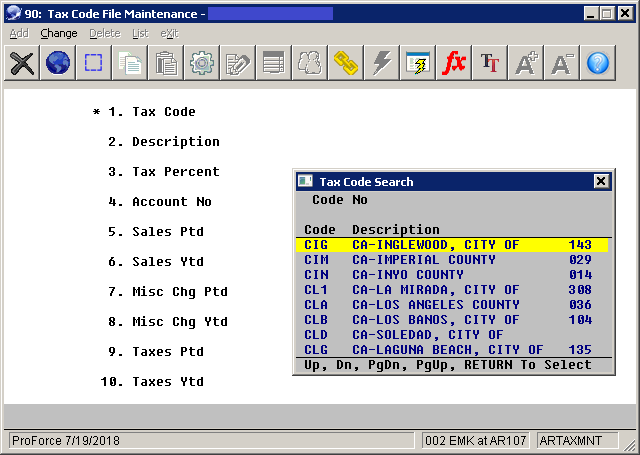The image size is (640, 455).
Task: Click the window with lightning icon
Action: click(x=418, y=63)
